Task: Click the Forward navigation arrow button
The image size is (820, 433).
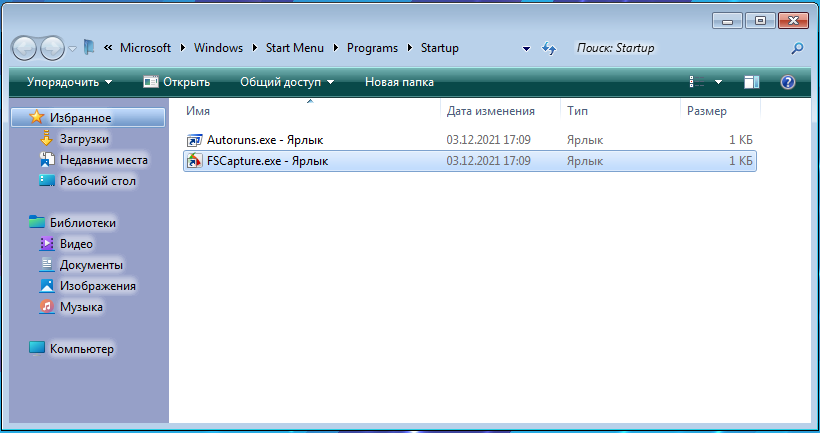Action: [52, 47]
